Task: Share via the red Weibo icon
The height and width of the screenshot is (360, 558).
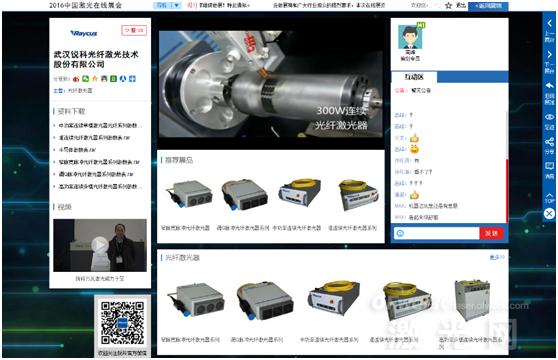Action: [76, 79]
